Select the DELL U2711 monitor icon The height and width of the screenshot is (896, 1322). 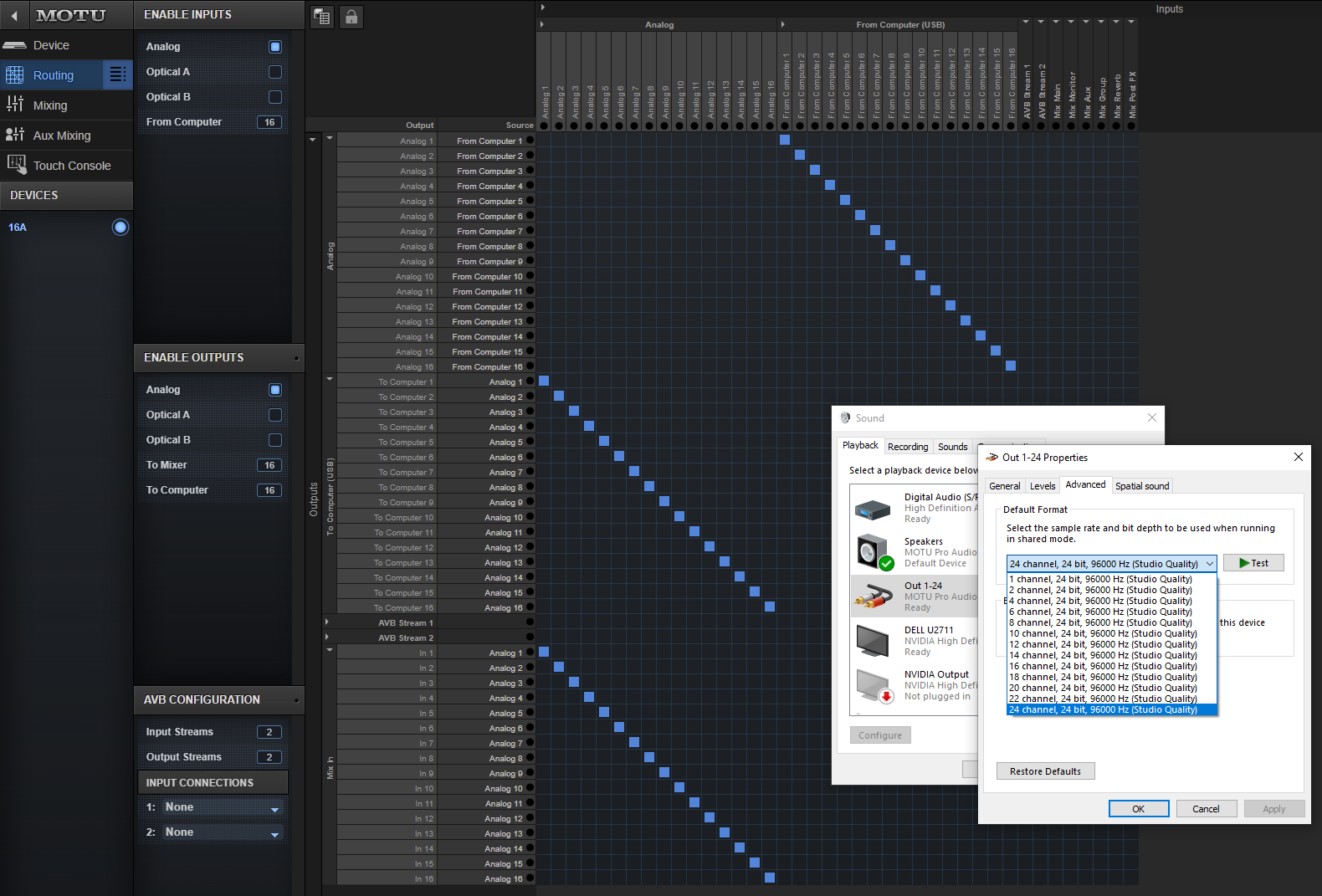(873, 641)
